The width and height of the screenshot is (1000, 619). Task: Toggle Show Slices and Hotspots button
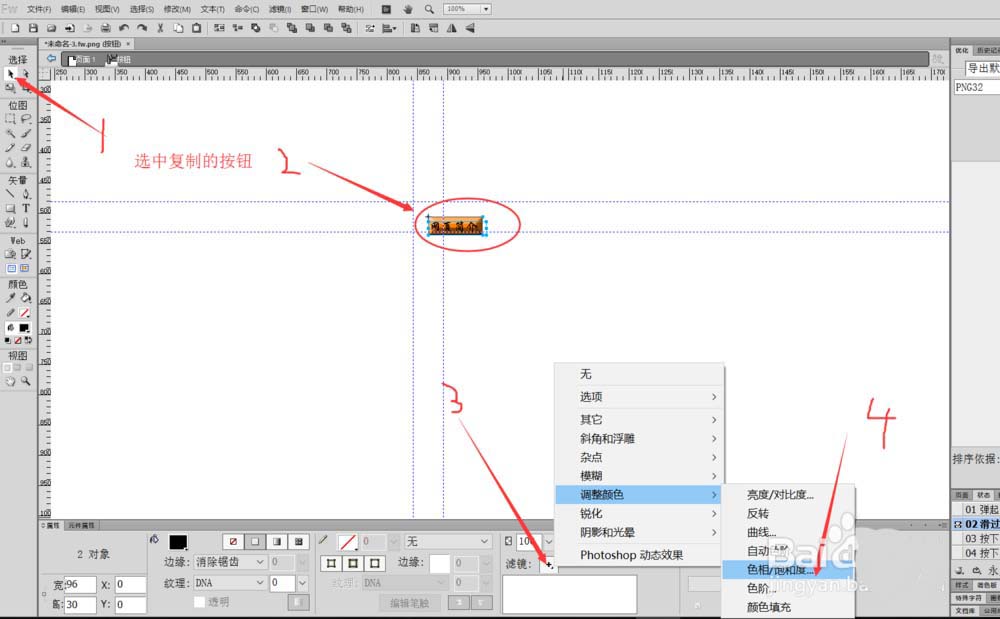[25, 268]
